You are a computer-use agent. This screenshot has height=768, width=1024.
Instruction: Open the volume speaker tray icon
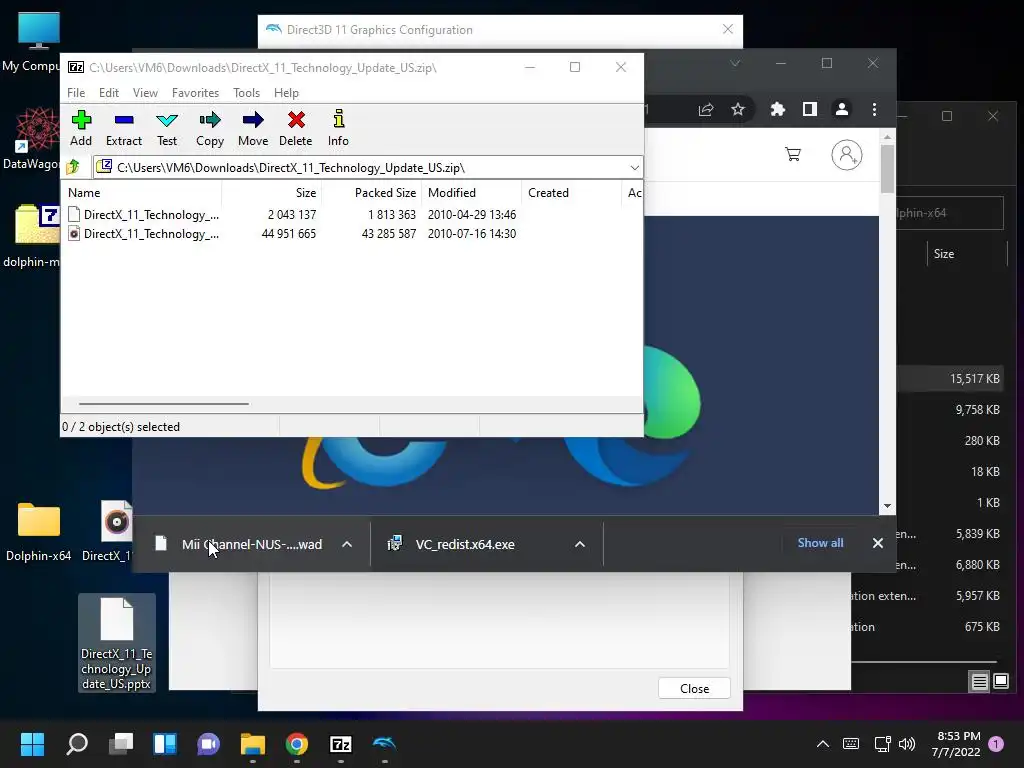click(x=907, y=744)
